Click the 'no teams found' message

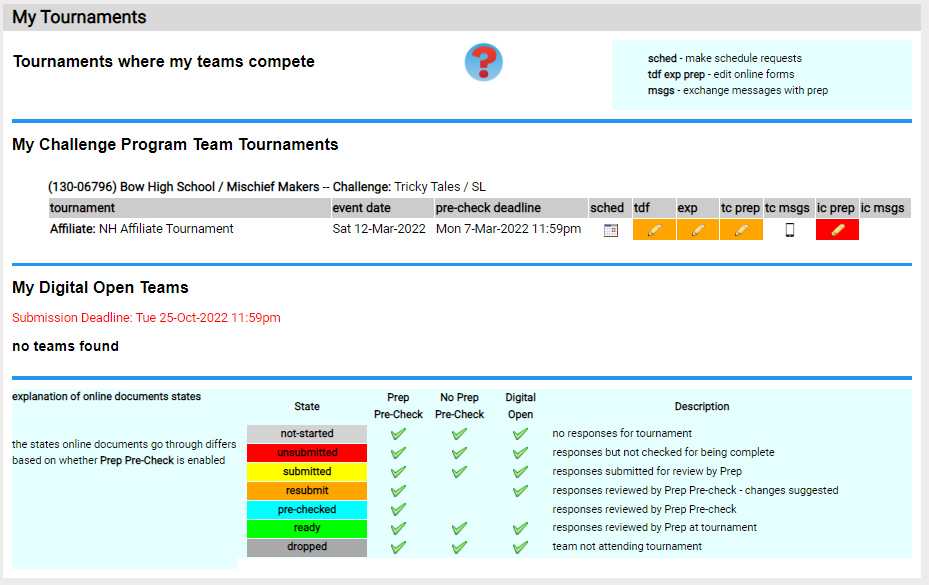tap(65, 346)
